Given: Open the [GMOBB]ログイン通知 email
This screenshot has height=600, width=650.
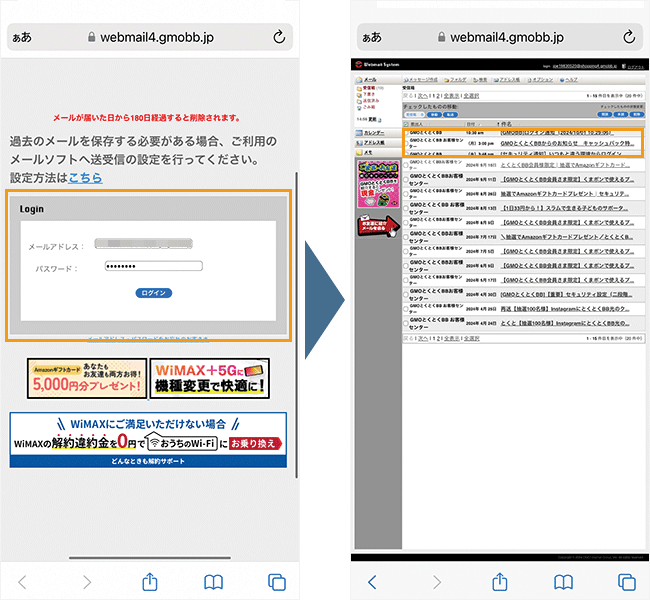Looking at the screenshot, I should click(557, 132).
